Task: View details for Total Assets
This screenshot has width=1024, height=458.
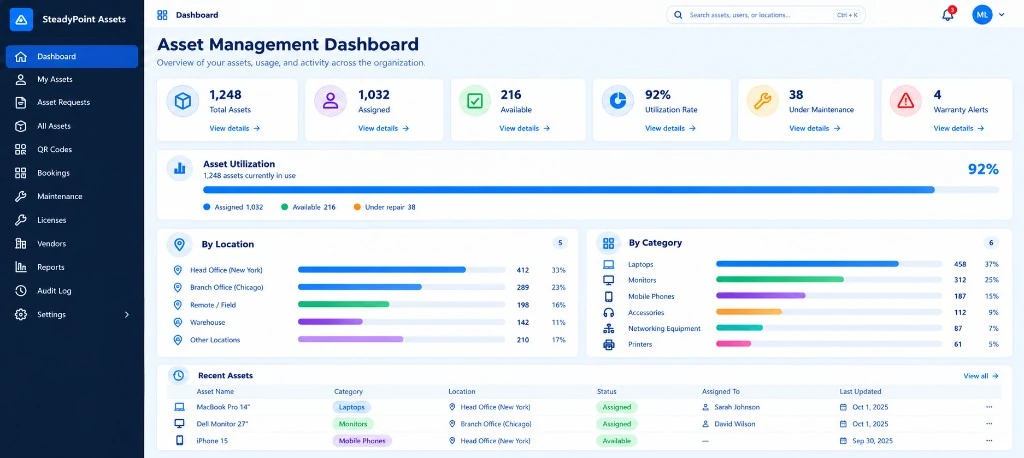Action: pyautogui.click(x=234, y=129)
